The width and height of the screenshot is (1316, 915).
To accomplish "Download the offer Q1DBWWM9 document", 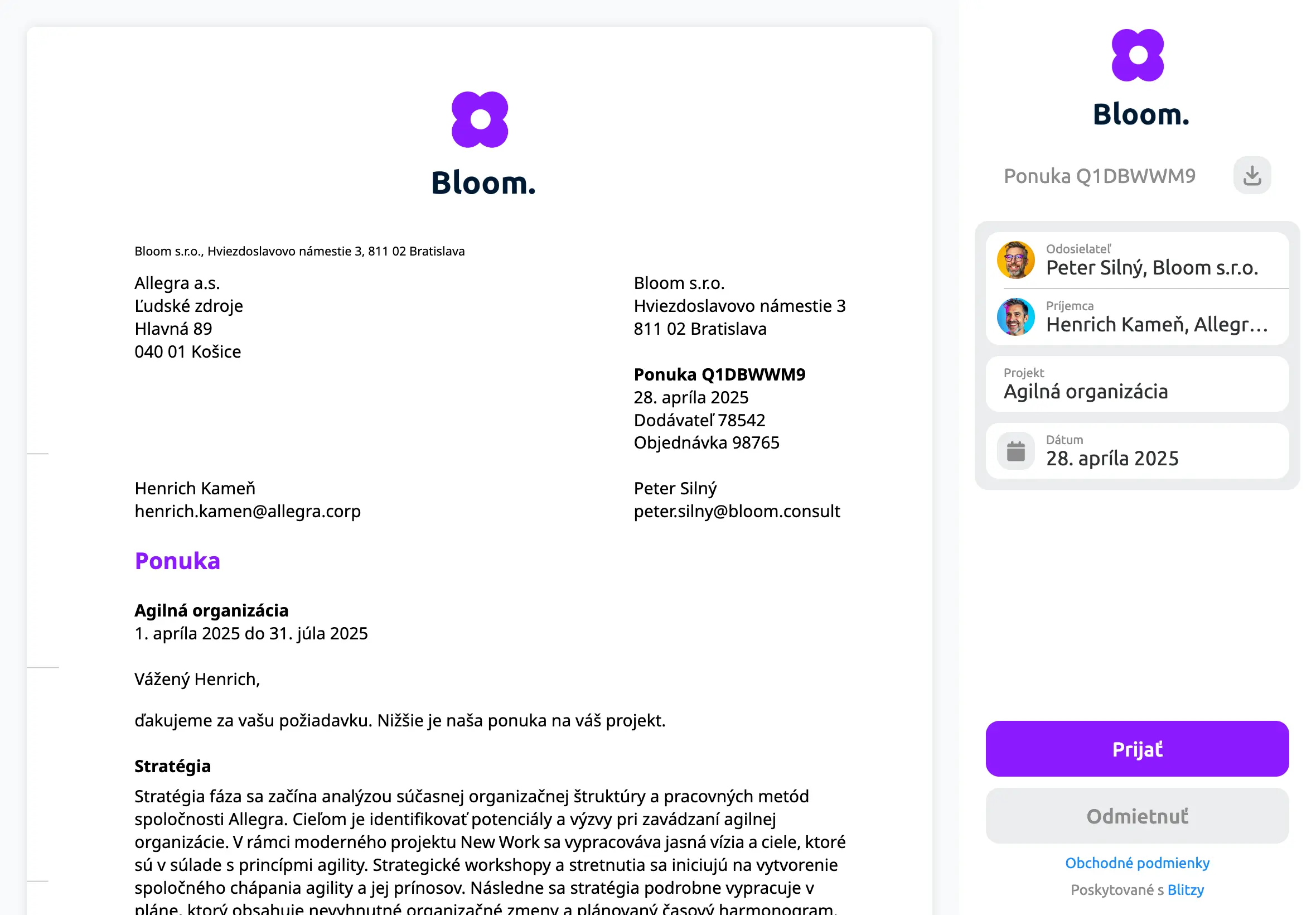I will point(1251,175).
